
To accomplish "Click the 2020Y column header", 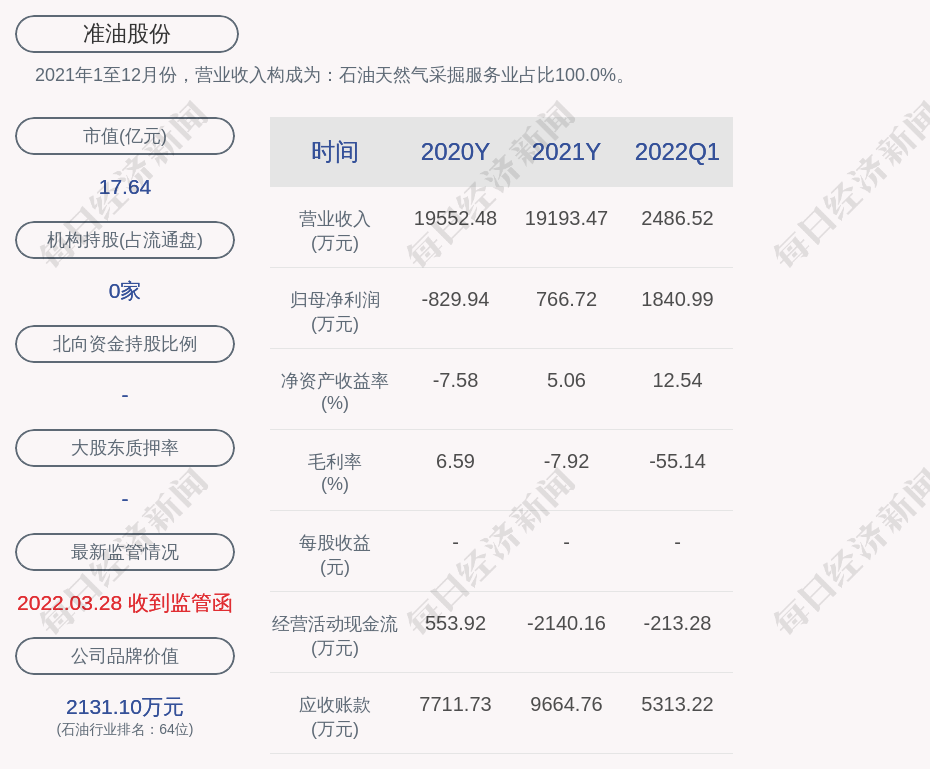I will [x=455, y=152].
